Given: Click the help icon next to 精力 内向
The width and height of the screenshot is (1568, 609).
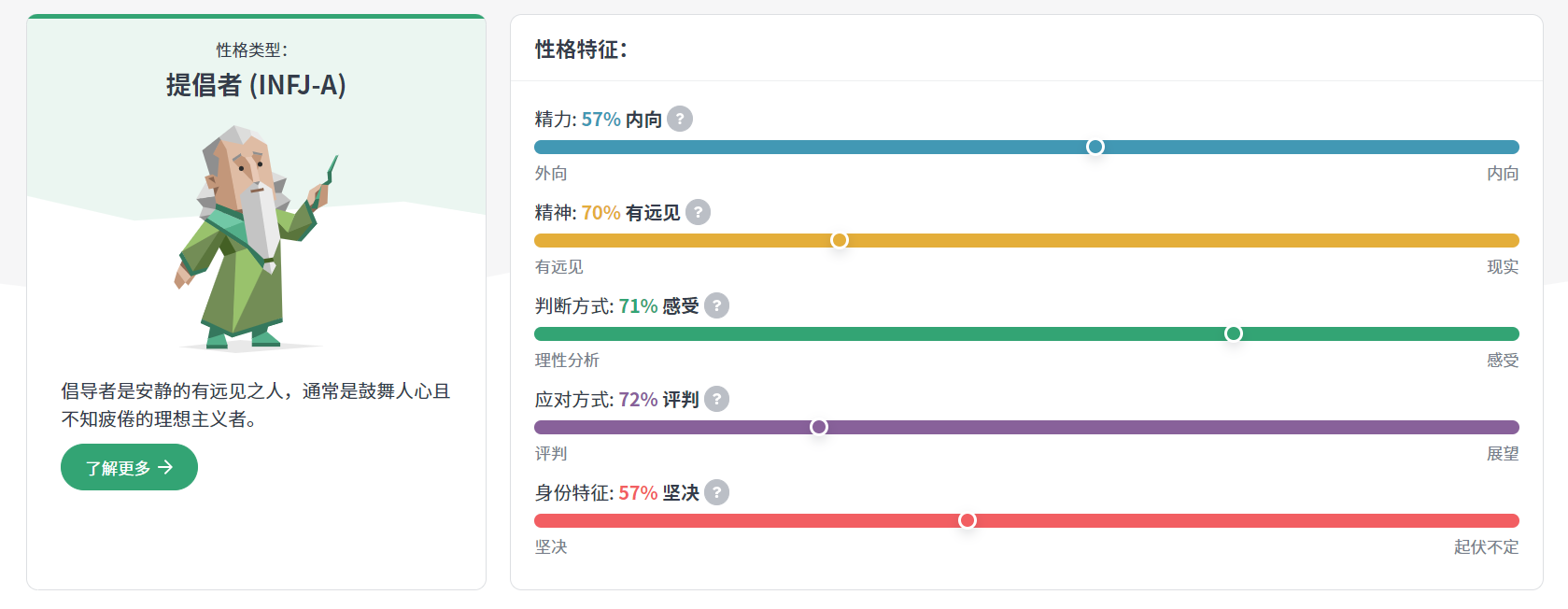Looking at the screenshot, I should [x=680, y=120].
